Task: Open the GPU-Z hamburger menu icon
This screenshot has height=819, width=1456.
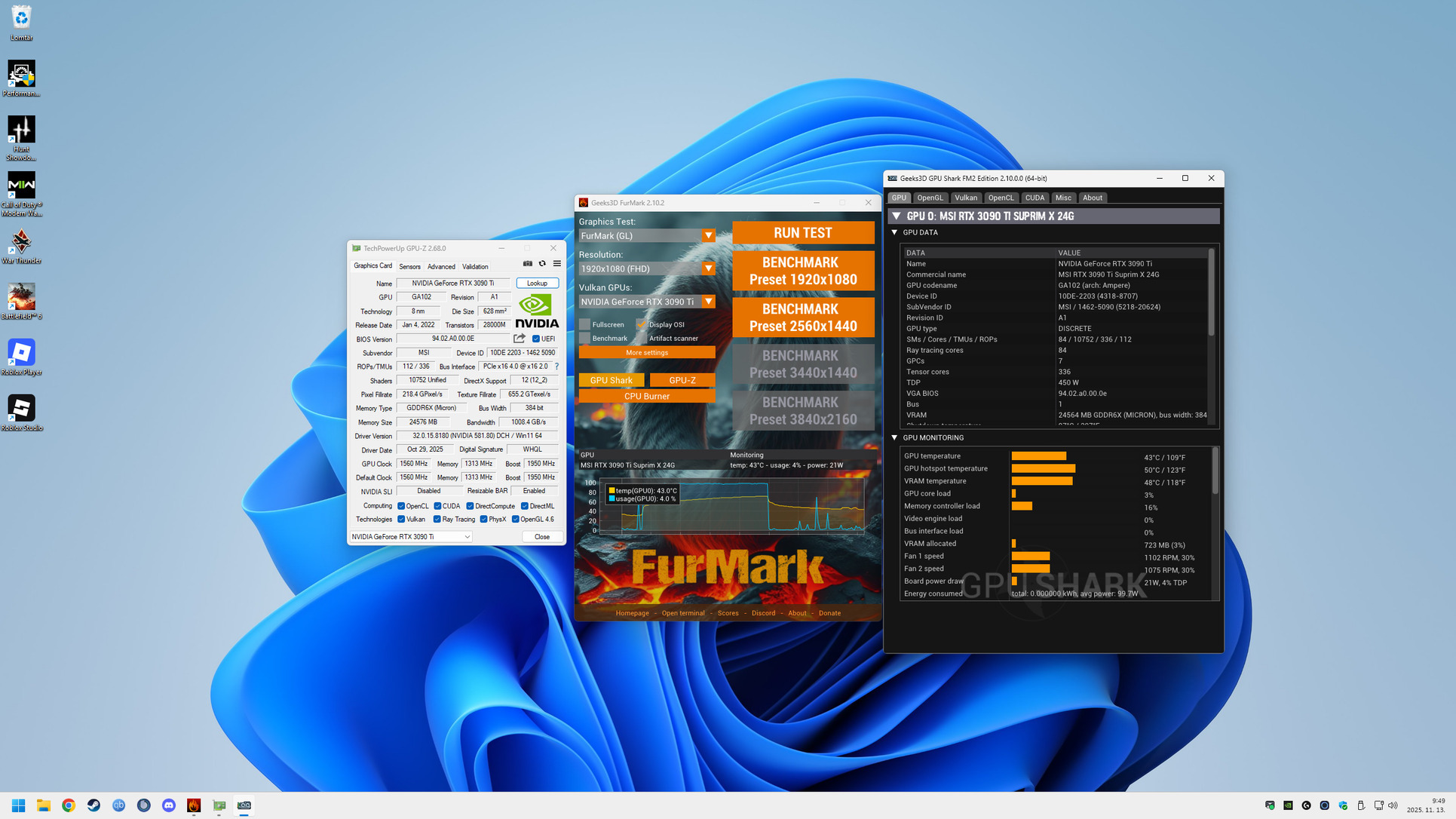Action: (557, 264)
